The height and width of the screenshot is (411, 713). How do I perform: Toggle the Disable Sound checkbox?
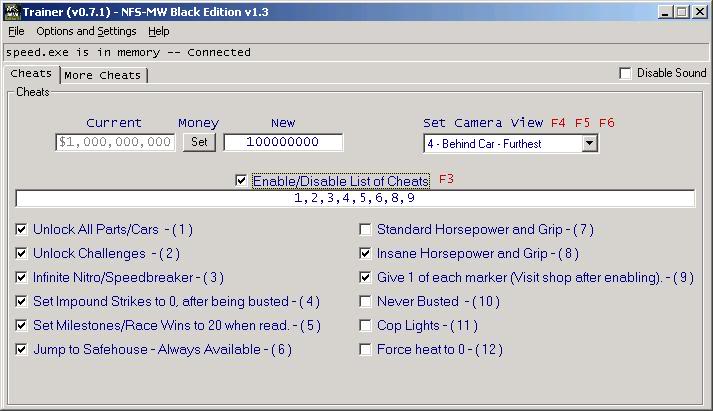tap(625, 73)
